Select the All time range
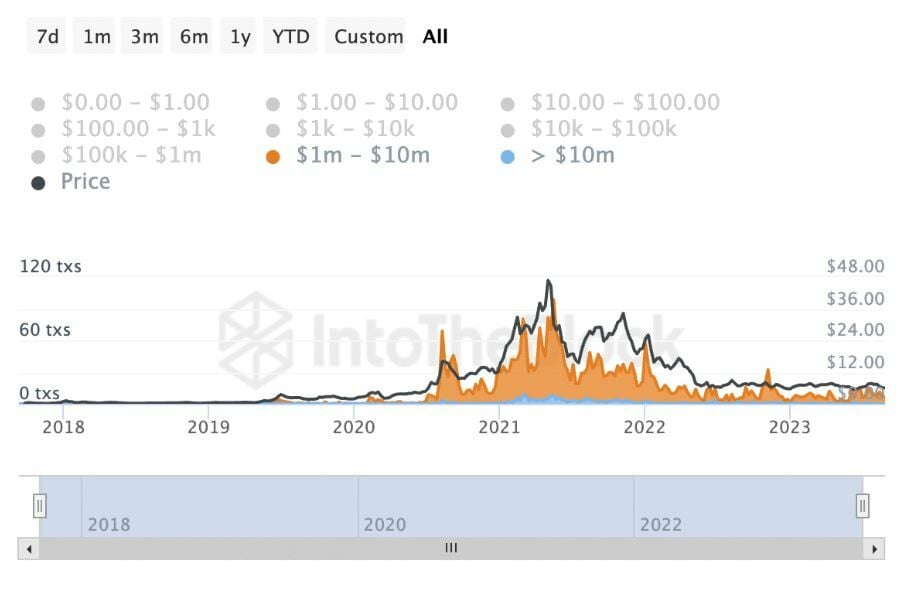 435,37
